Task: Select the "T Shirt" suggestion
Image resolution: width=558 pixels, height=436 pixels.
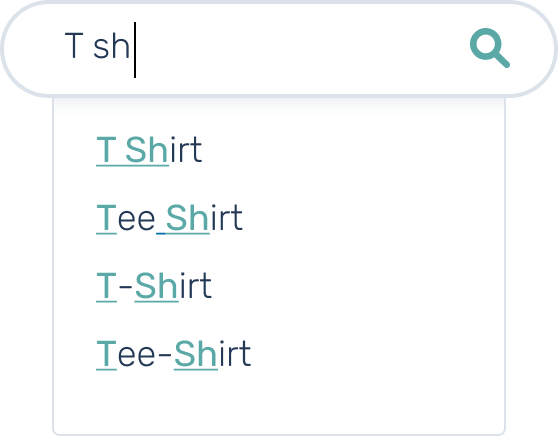Action: [x=149, y=149]
